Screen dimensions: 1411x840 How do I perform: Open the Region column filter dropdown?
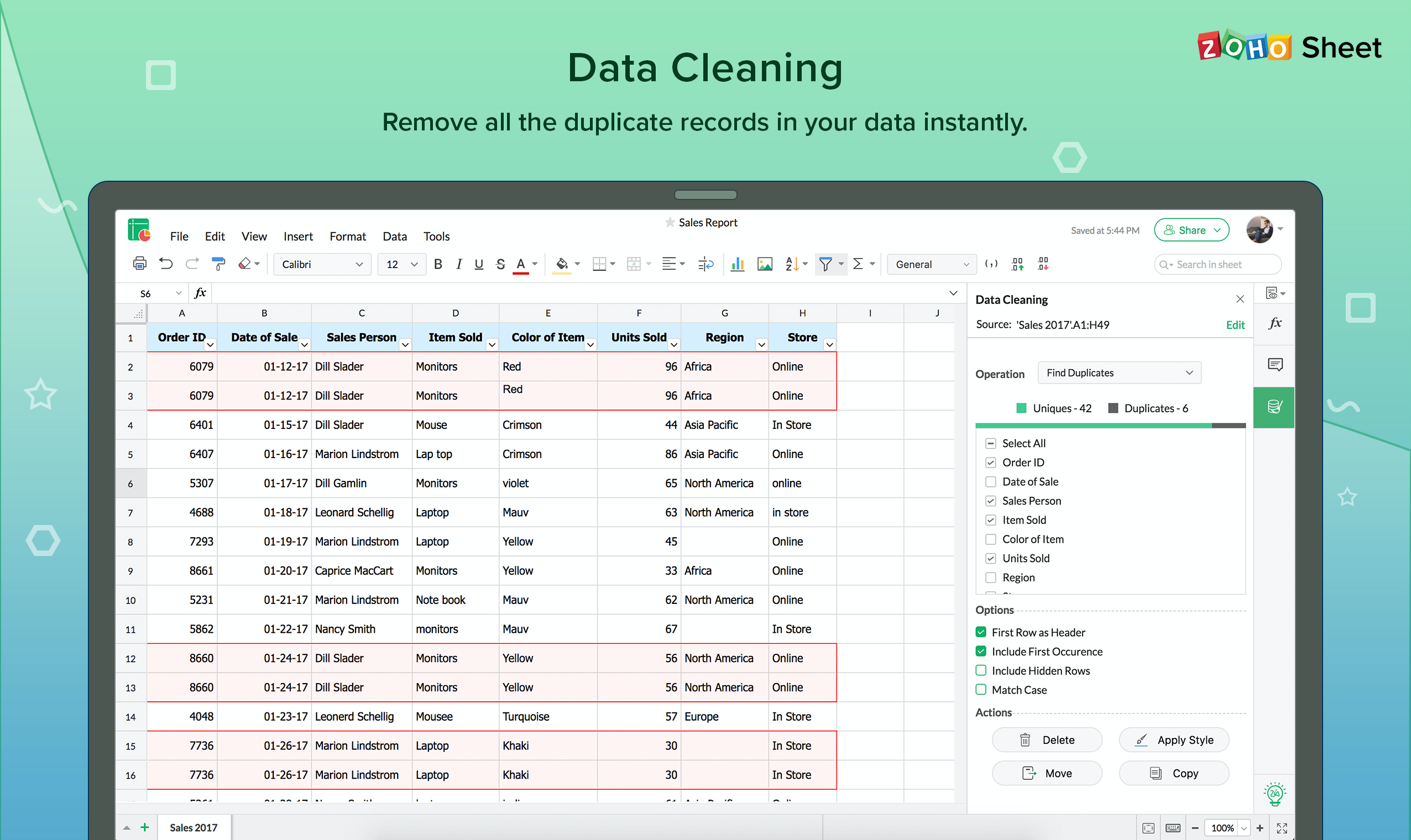761,345
